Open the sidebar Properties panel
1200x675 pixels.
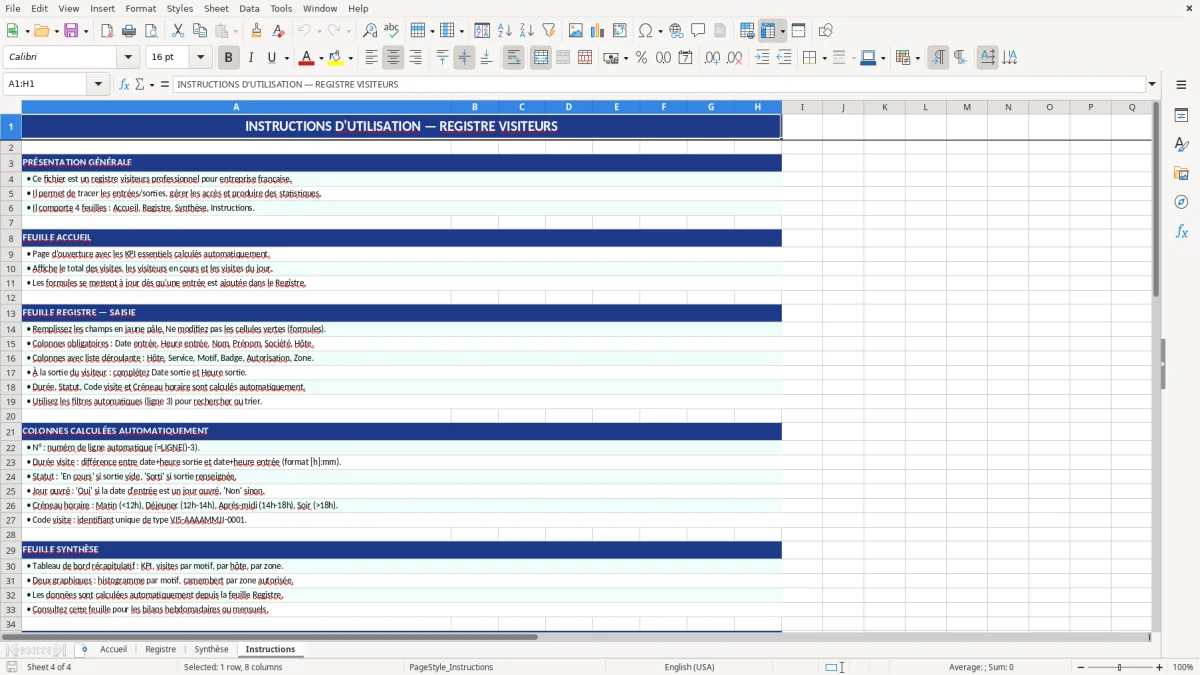pyautogui.click(x=1181, y=116)
